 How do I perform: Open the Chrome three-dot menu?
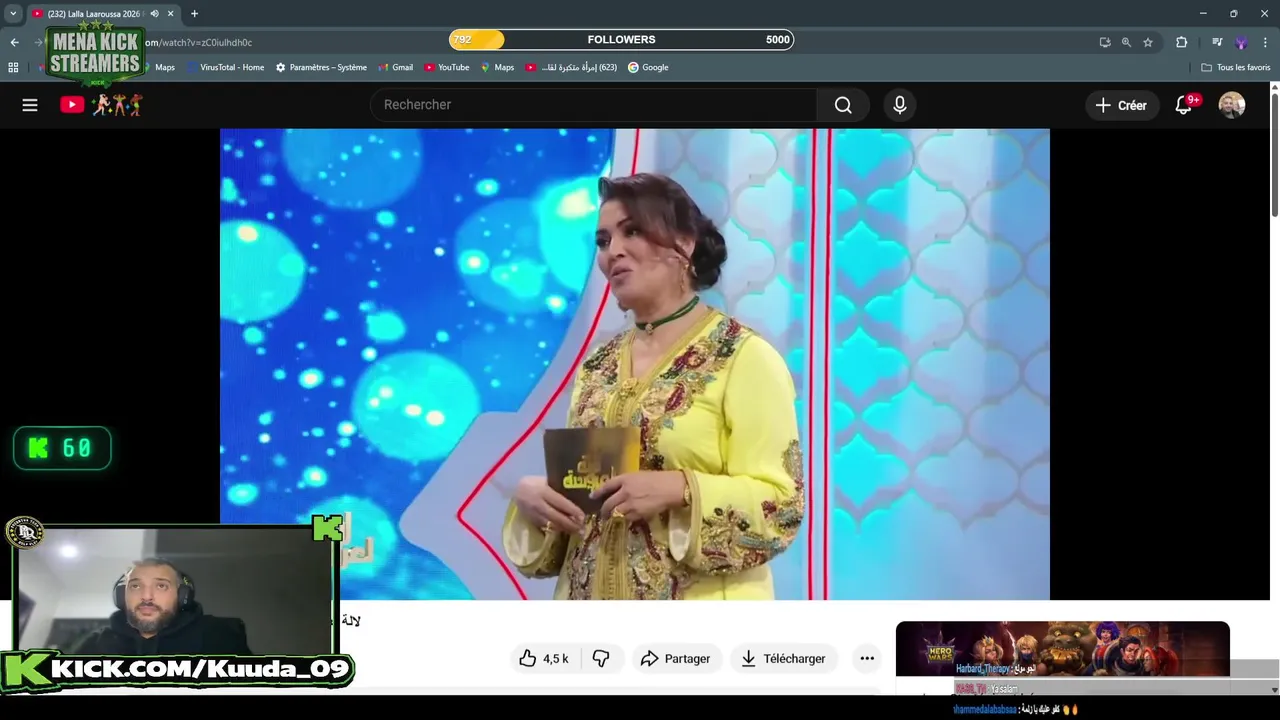[1265, 42]
